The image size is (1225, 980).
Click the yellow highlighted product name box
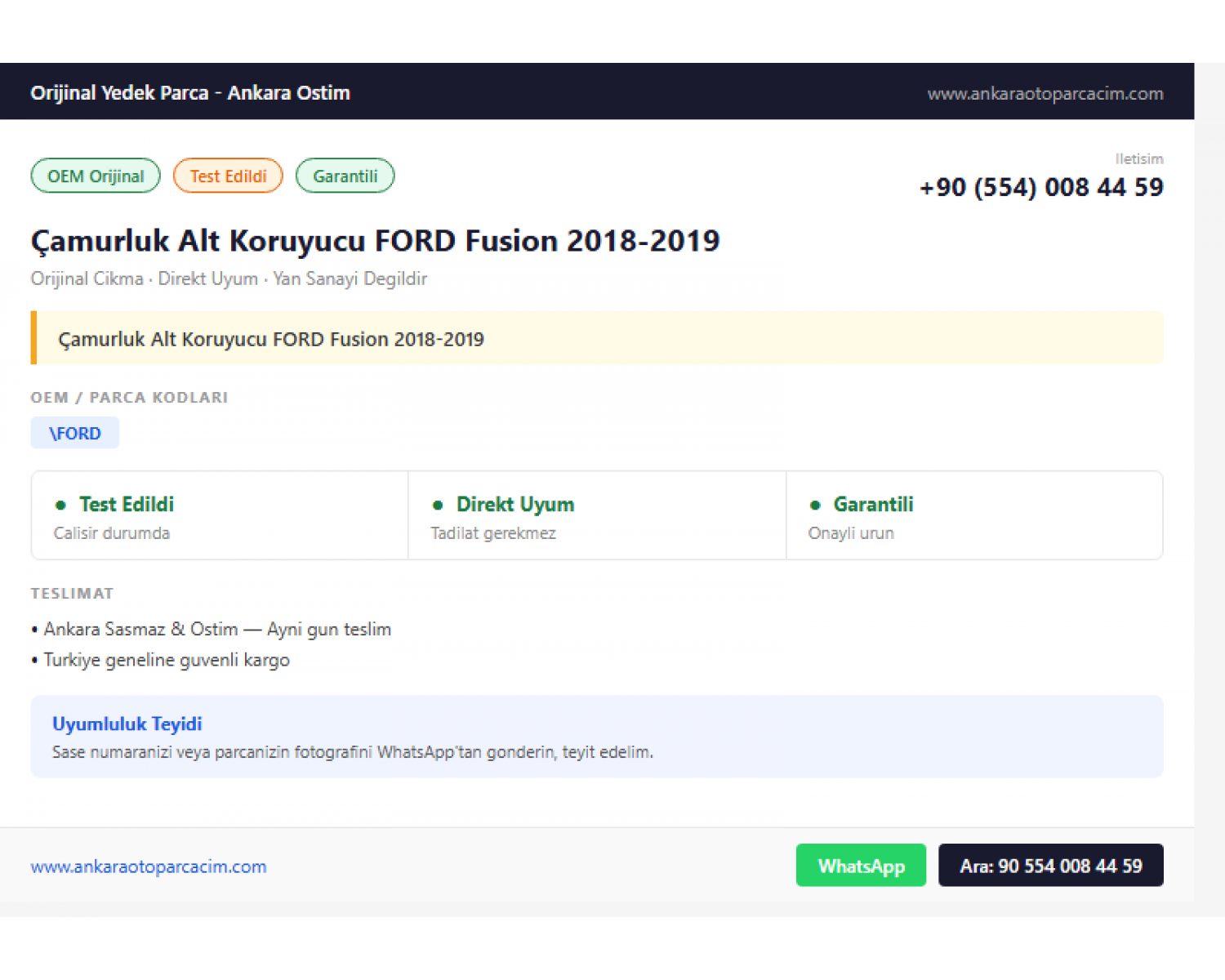pyautogui.click(x=597, y=338)
